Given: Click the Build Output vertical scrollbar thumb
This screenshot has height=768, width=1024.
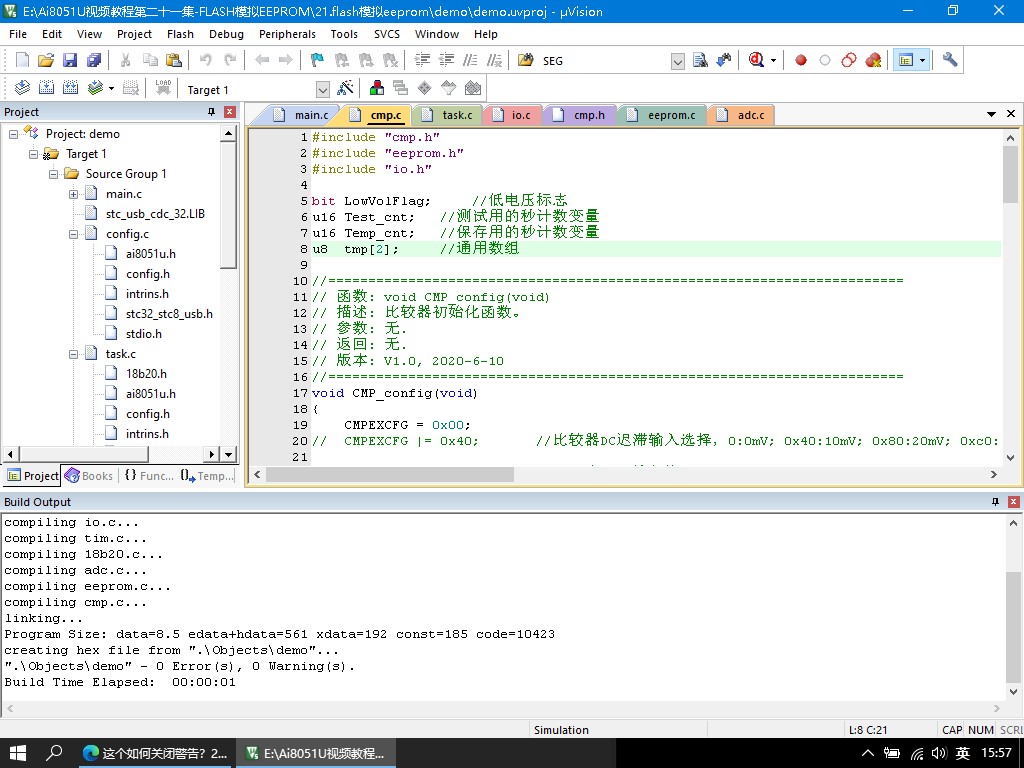Looking at the screenshot, I should tap(1013, 626).
